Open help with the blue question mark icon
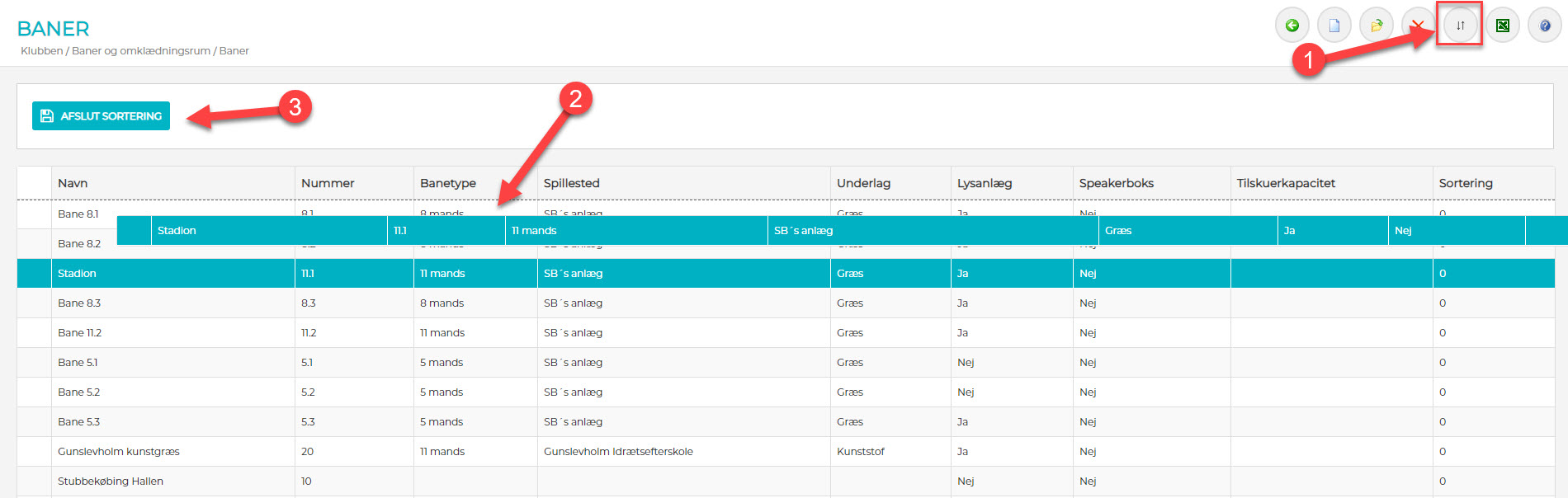 tap(1544, 26)
